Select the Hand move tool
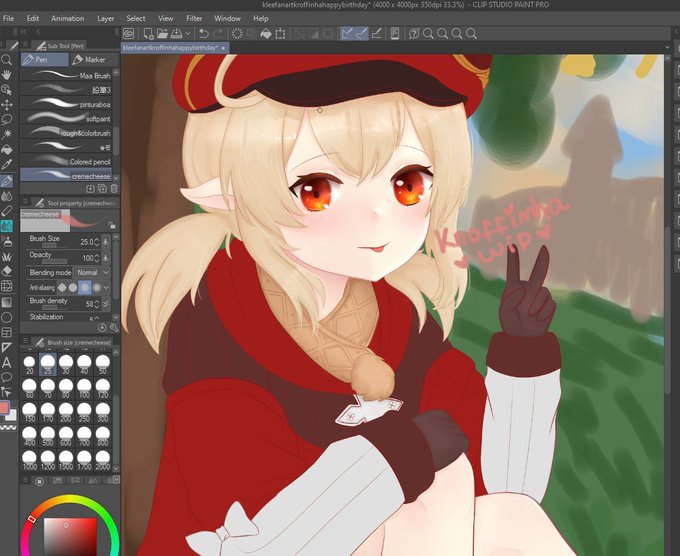This screenshot has height=556, width=680. click(x=7, y=75)
